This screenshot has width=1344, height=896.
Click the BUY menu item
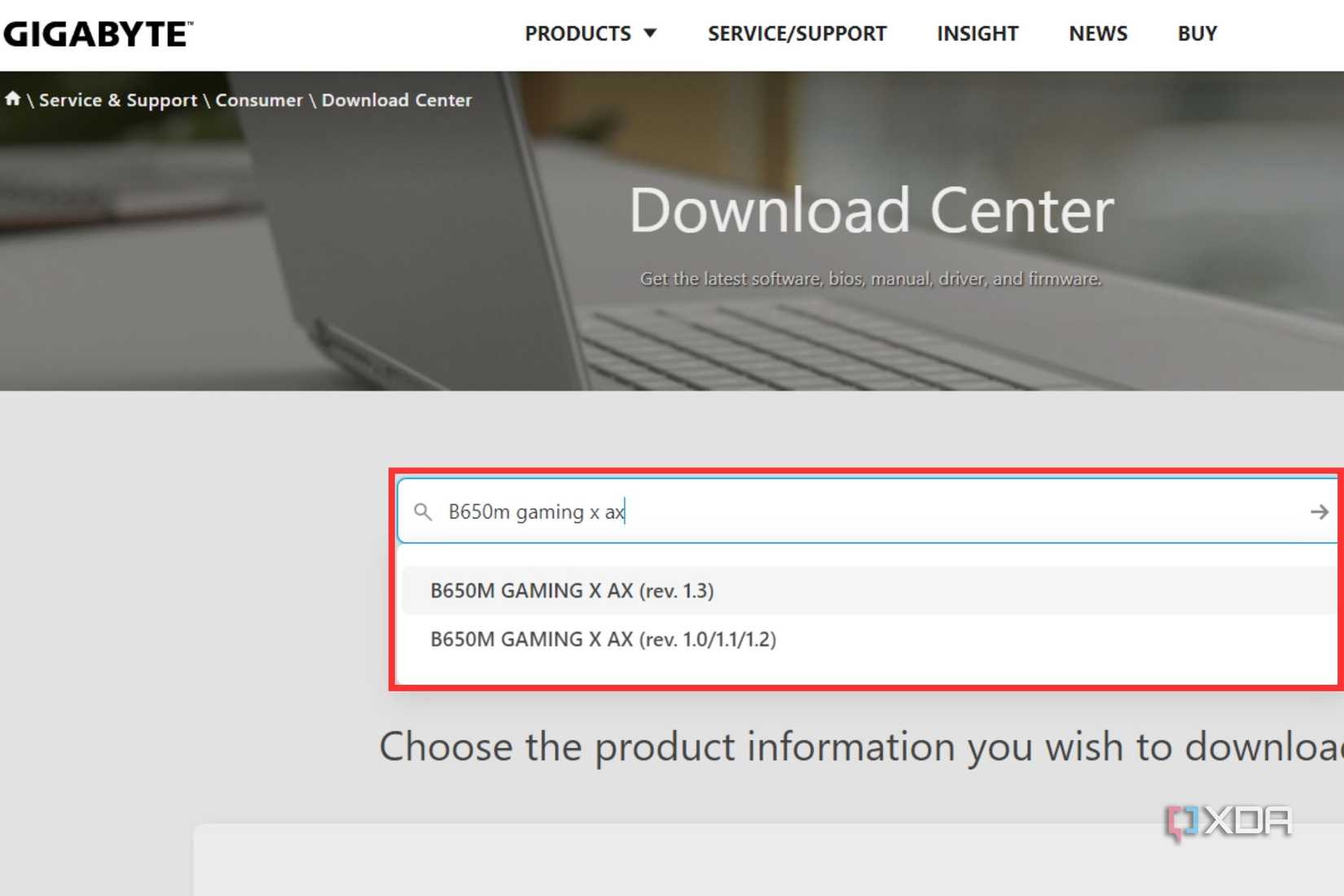click(1197, 33)
